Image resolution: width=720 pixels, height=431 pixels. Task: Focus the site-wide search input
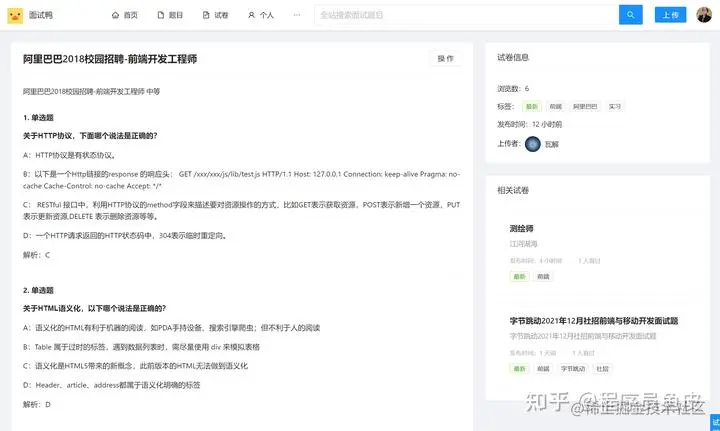467,15
